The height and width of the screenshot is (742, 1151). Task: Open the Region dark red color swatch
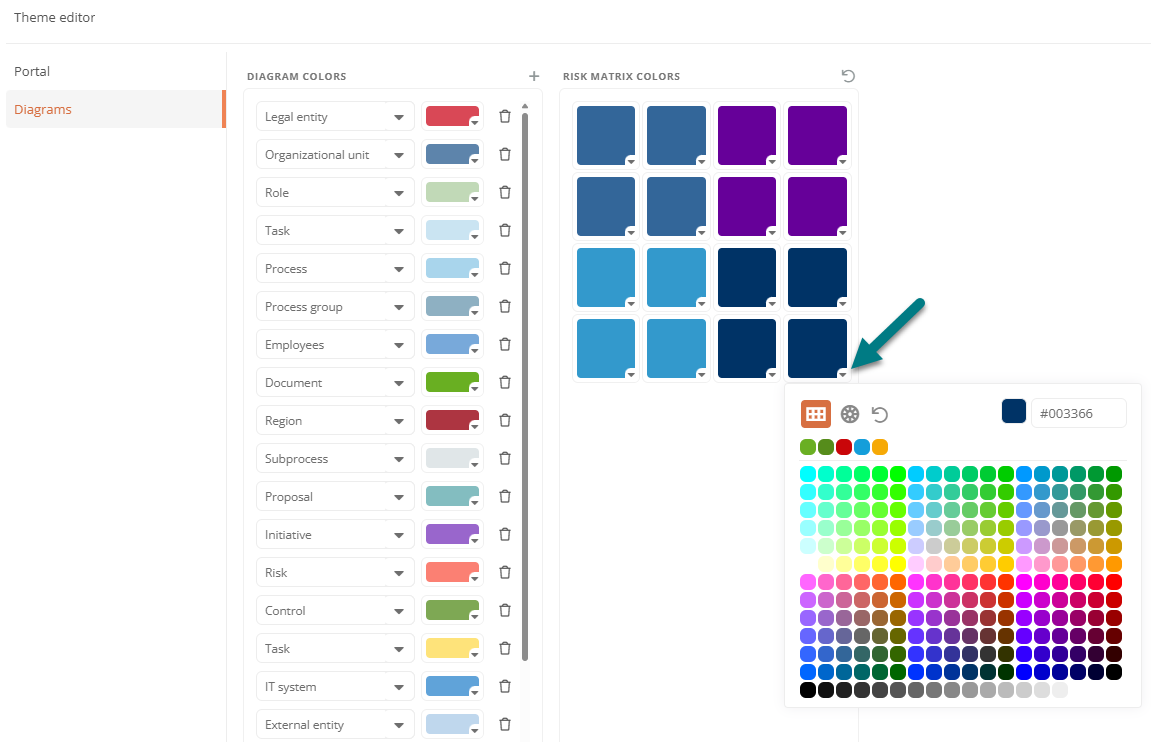pyautogui.click(x=452, y=421)
